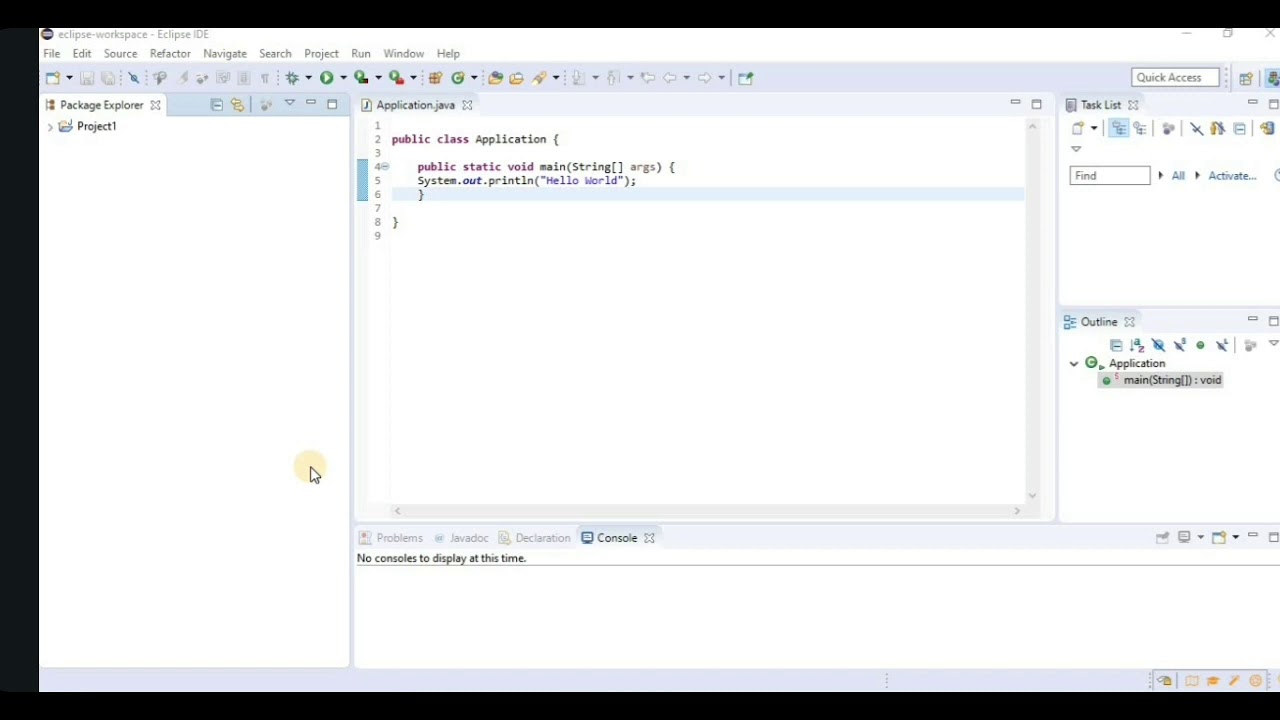The width and height of the screenshot is (1280, 720).
Task: Open the New dropdown arrow in toolbar
Action: point(69,78)
